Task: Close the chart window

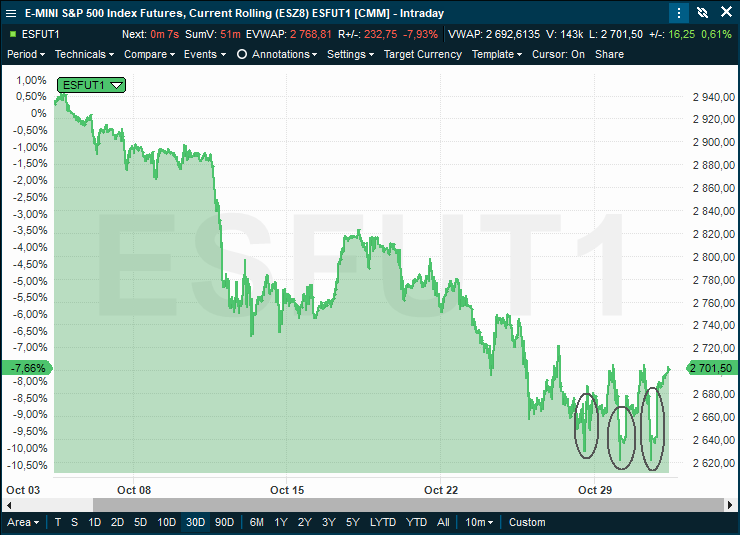Action: pyautogui.click(x=727, y=12)
